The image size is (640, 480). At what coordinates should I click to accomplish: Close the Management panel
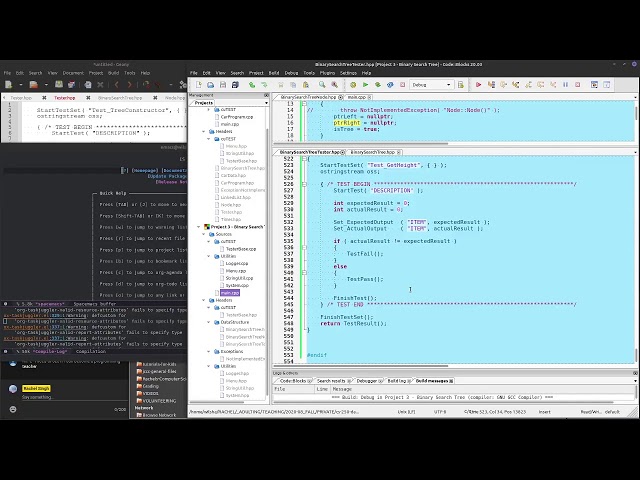(x=266, y=95)
